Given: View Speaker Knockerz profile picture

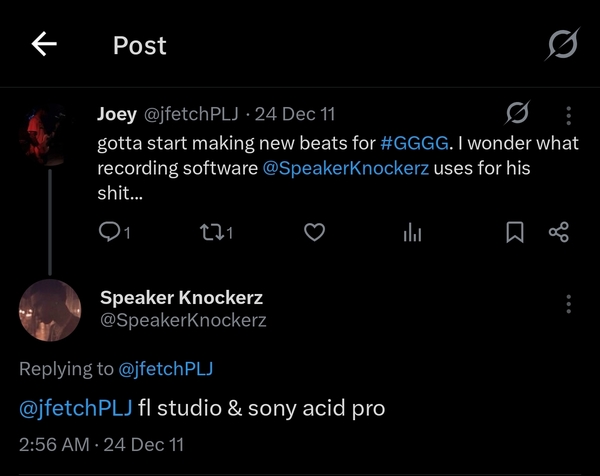Looking at the screenshot, I should [50, 310].
